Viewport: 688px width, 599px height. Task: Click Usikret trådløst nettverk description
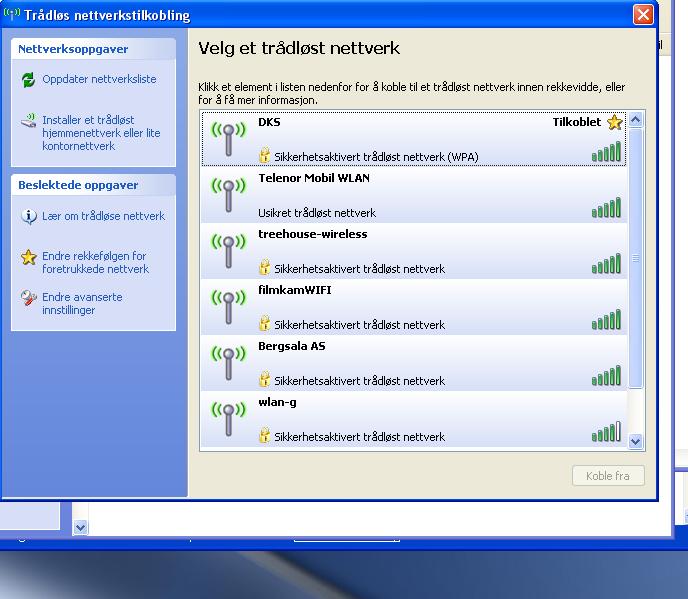317,213
